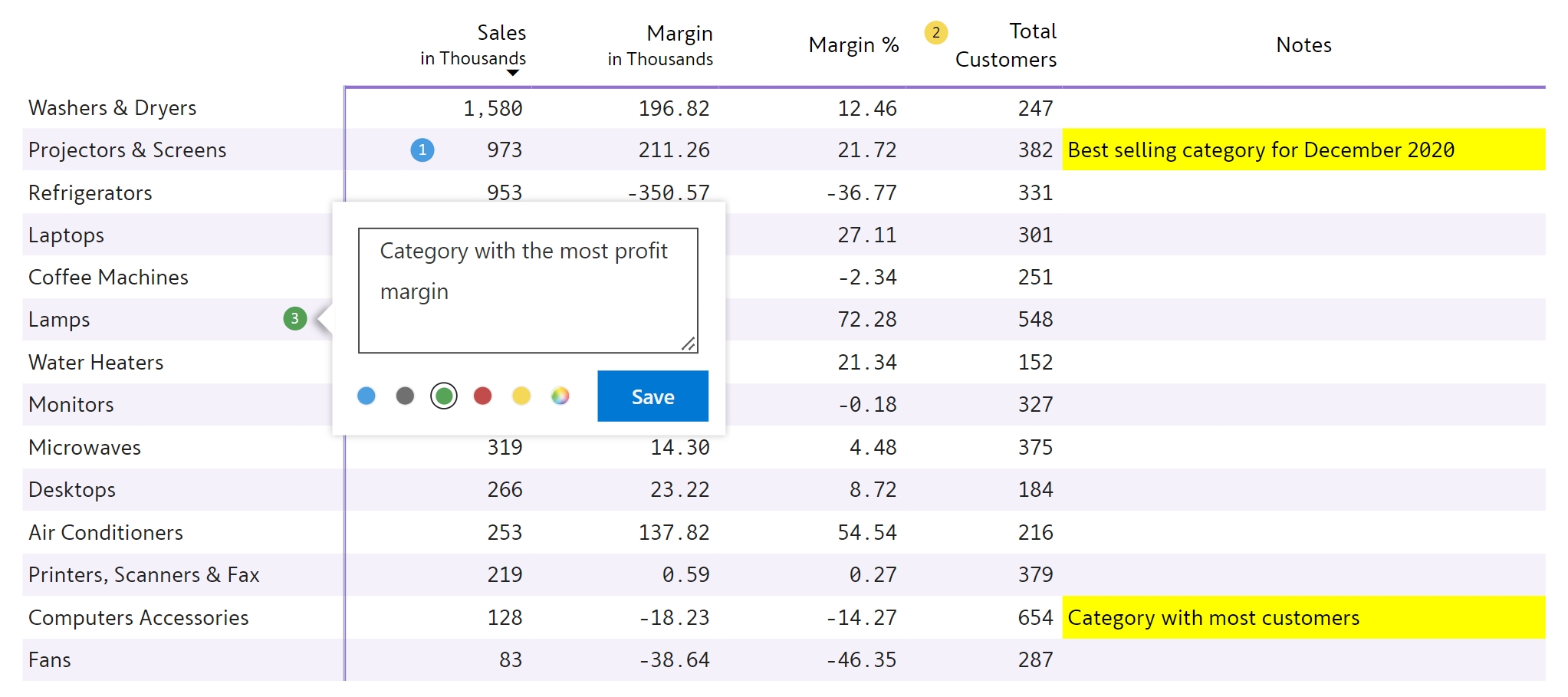Select the Notes column header
Viewport: 1568px width, 697px height.
coord(1303,45)
